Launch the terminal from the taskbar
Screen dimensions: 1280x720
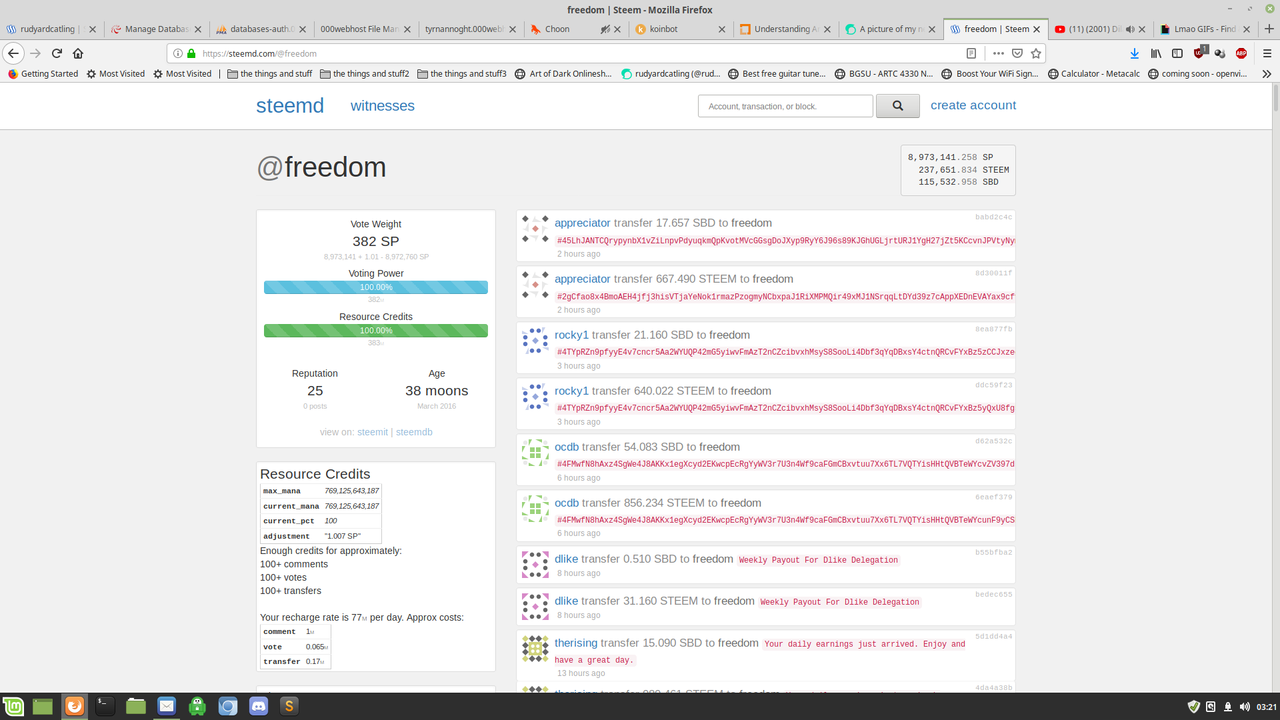pos(104,706)
